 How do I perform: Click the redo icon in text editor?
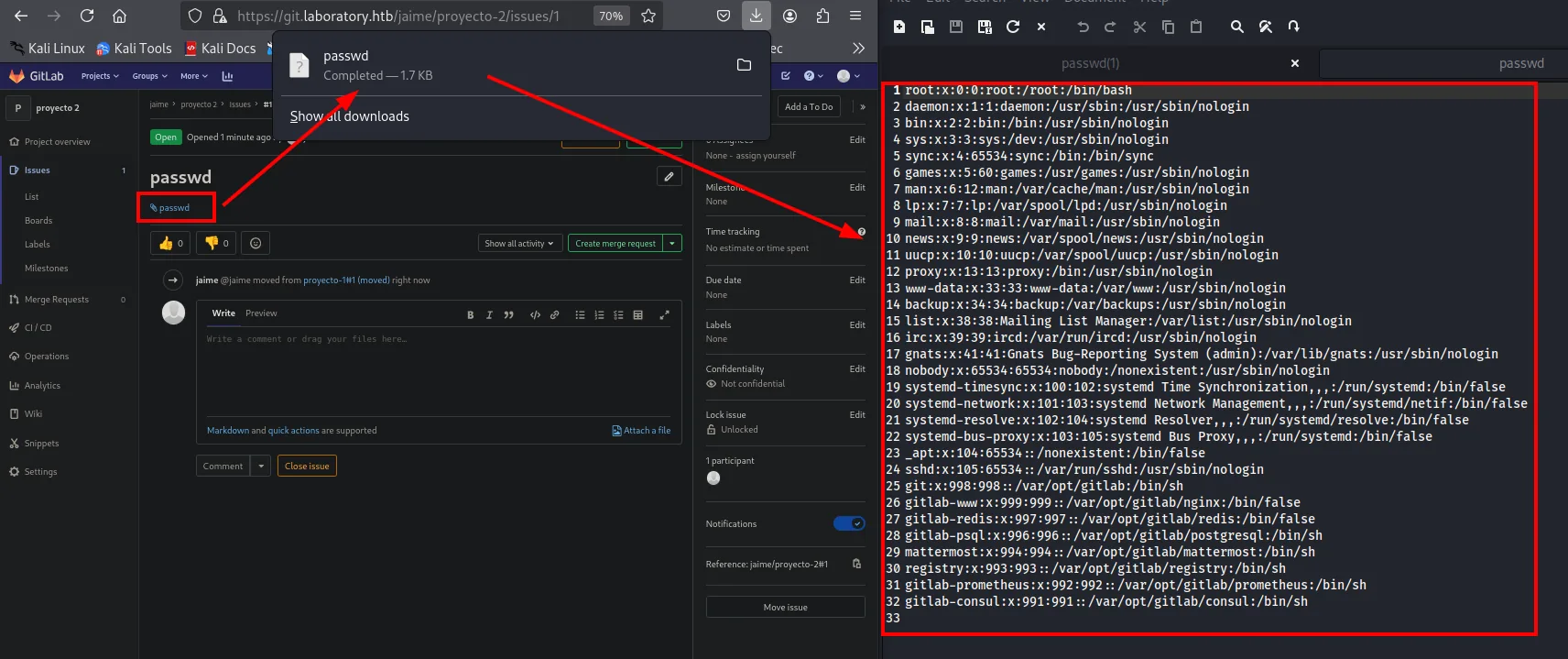click(1110, 27)
